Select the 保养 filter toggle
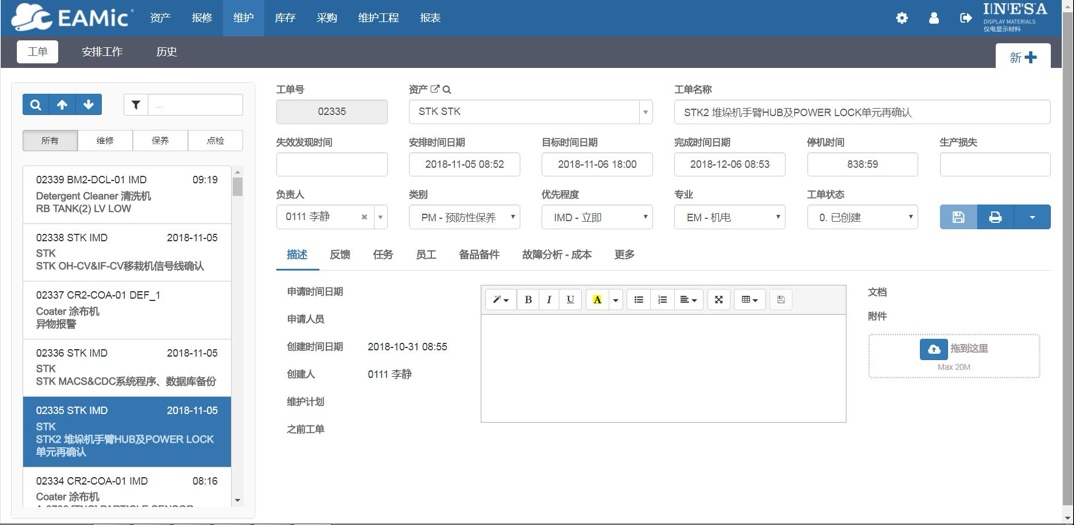 [x=160, y=141]
